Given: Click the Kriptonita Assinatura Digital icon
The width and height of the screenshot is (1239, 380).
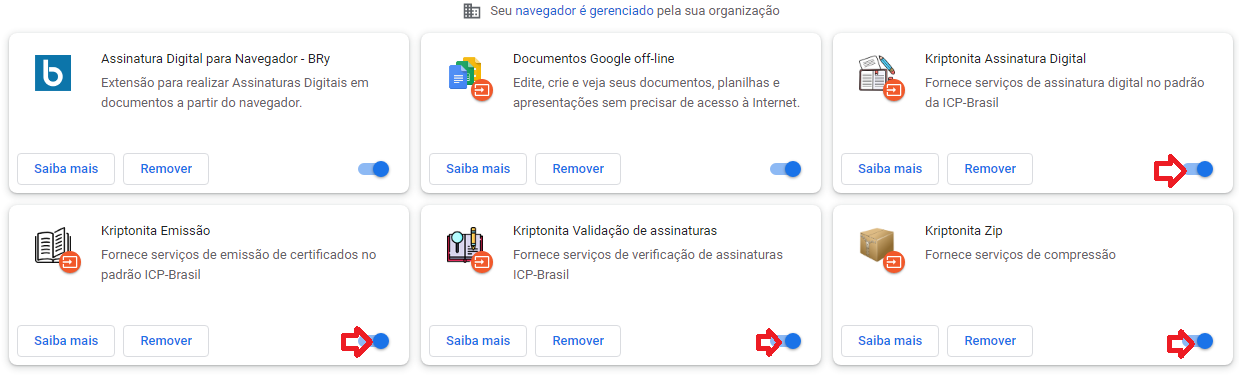Looking at the screenshot, I should [877, 76].
